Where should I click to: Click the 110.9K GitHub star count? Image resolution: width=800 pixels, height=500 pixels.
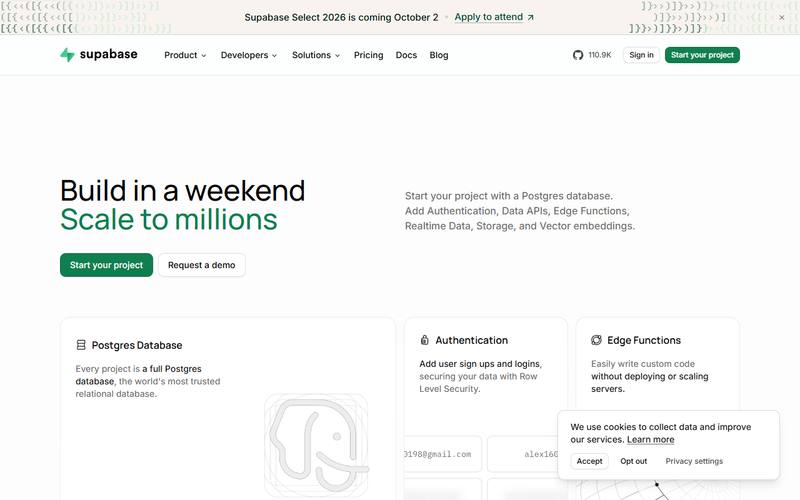[x=599, y=55]
